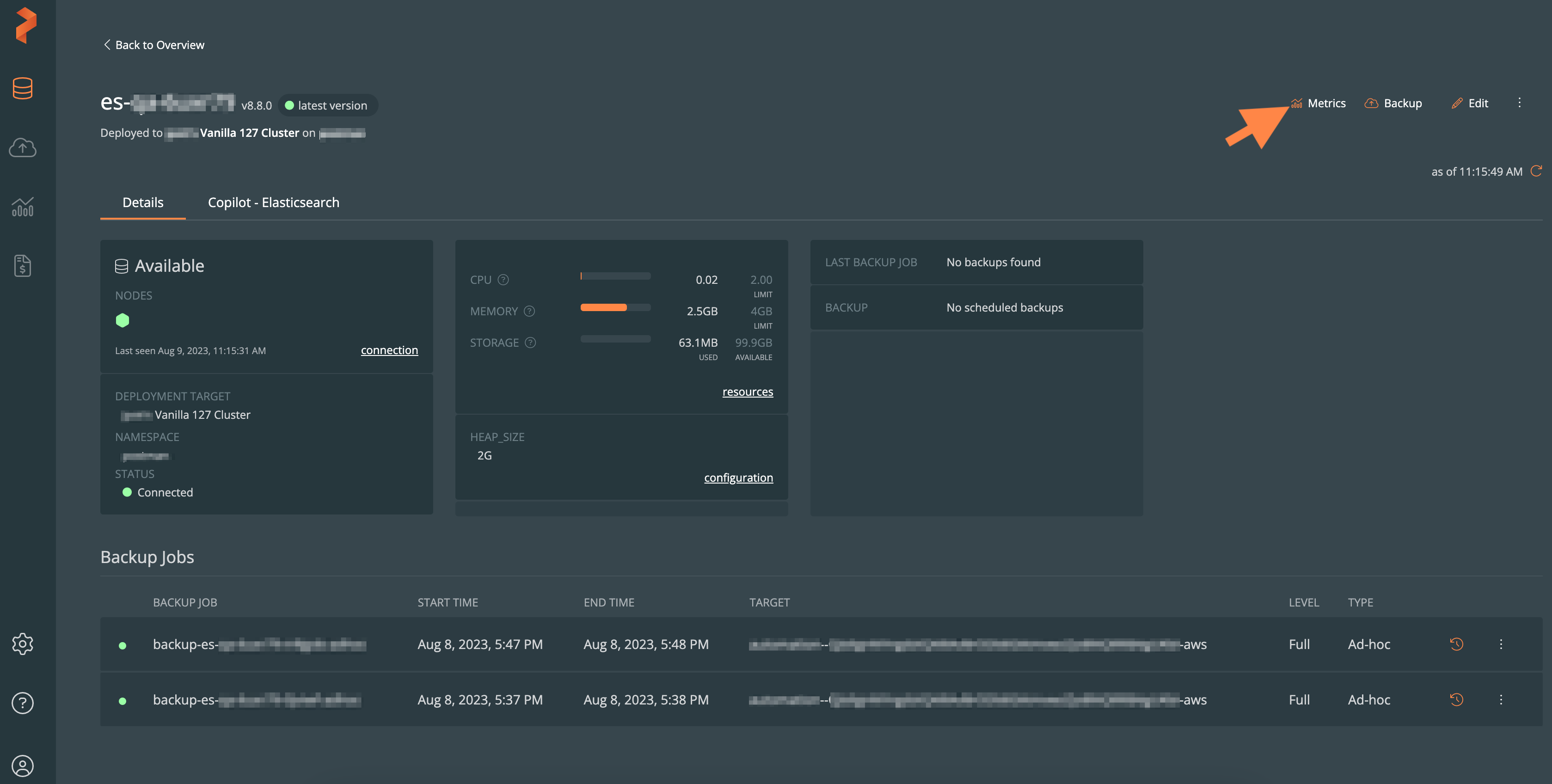Click 'No scheduled backups' text

tap(1004, 307)
